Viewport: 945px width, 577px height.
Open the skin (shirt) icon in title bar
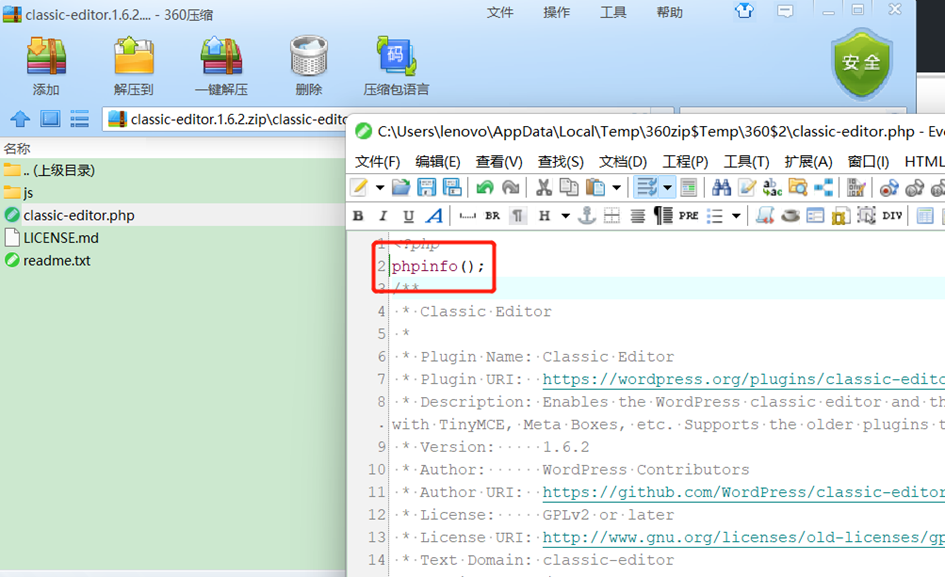click(744, 10)
